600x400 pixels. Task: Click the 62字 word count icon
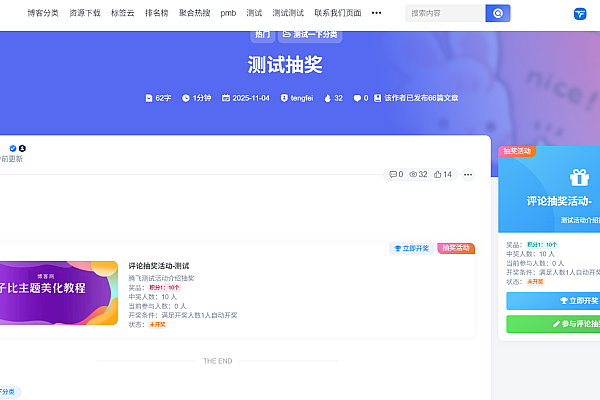[x=149, y=98]
